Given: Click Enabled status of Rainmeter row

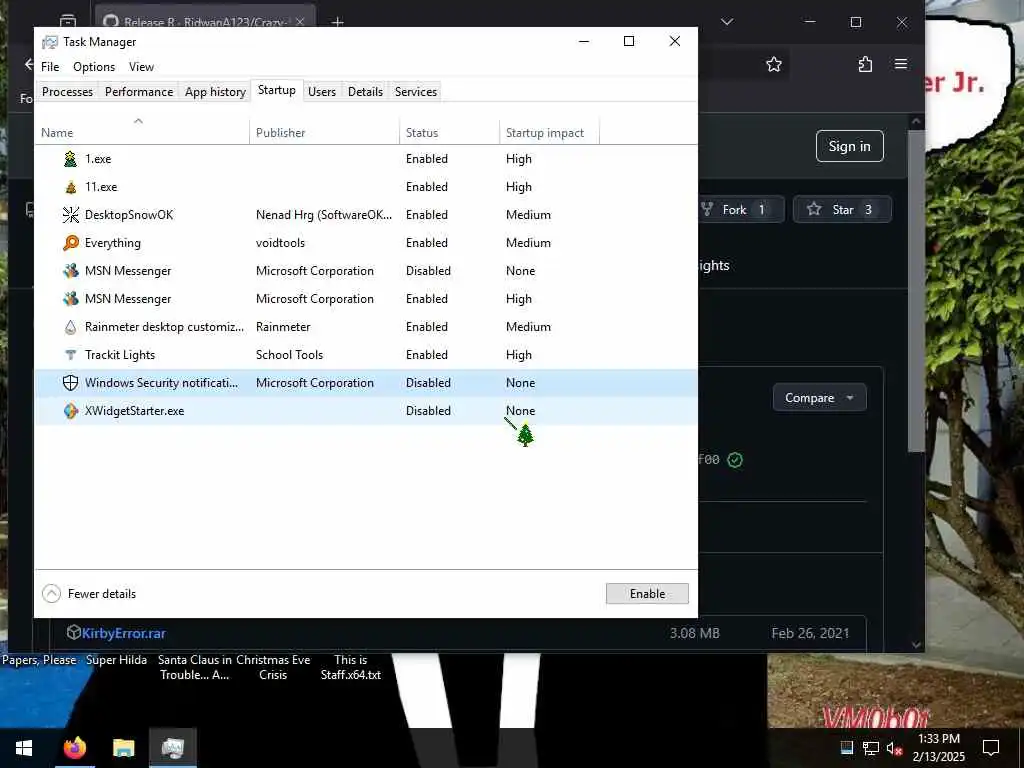Looking at the screenshot, I should coord(426,327).
